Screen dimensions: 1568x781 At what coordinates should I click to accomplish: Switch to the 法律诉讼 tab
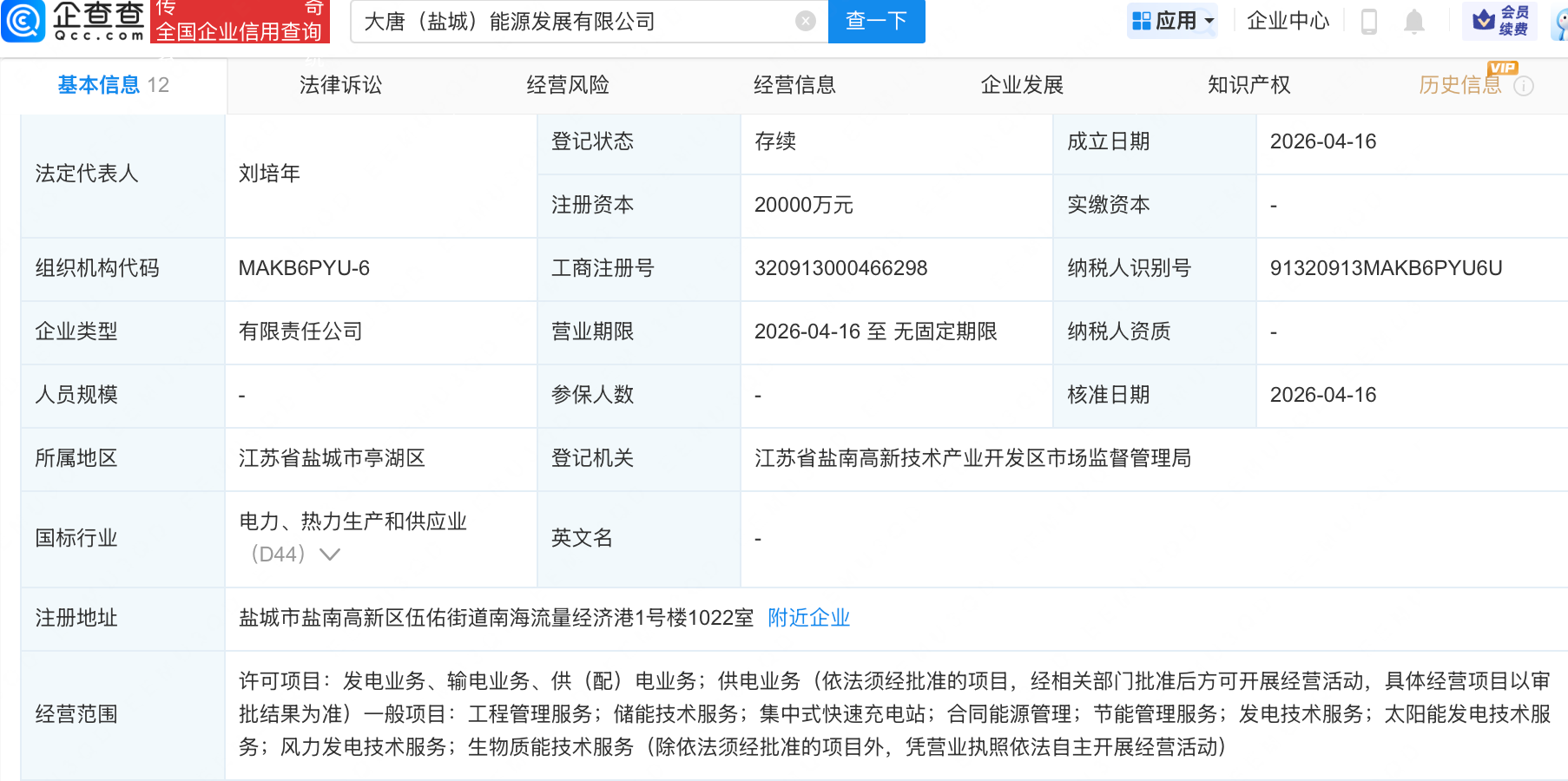pyautogui.click(x=340, y=85)
